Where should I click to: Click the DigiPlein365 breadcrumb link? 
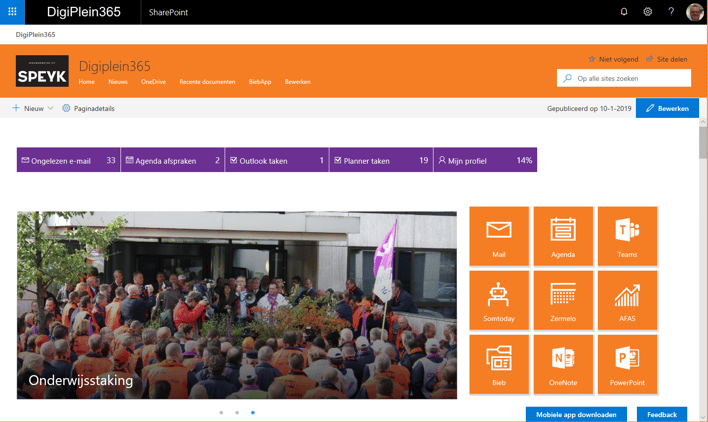[x=35, y=34]
